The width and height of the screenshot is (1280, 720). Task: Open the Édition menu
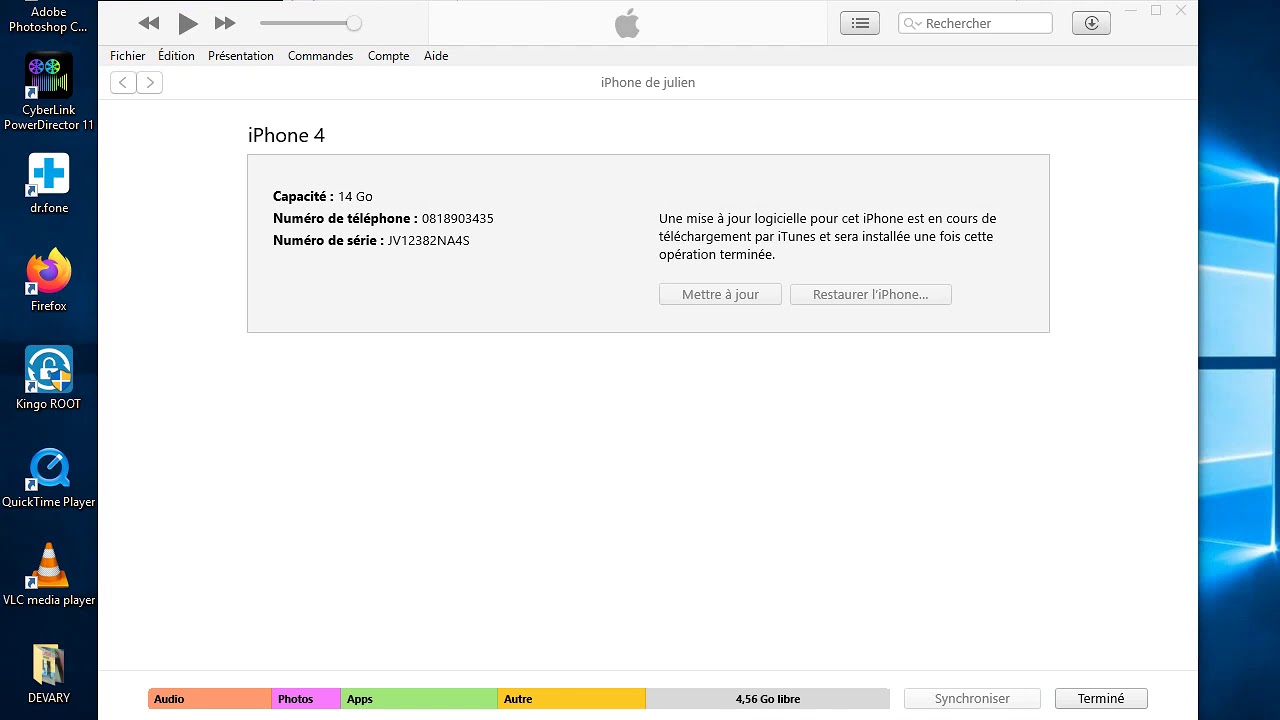point(176,56)
